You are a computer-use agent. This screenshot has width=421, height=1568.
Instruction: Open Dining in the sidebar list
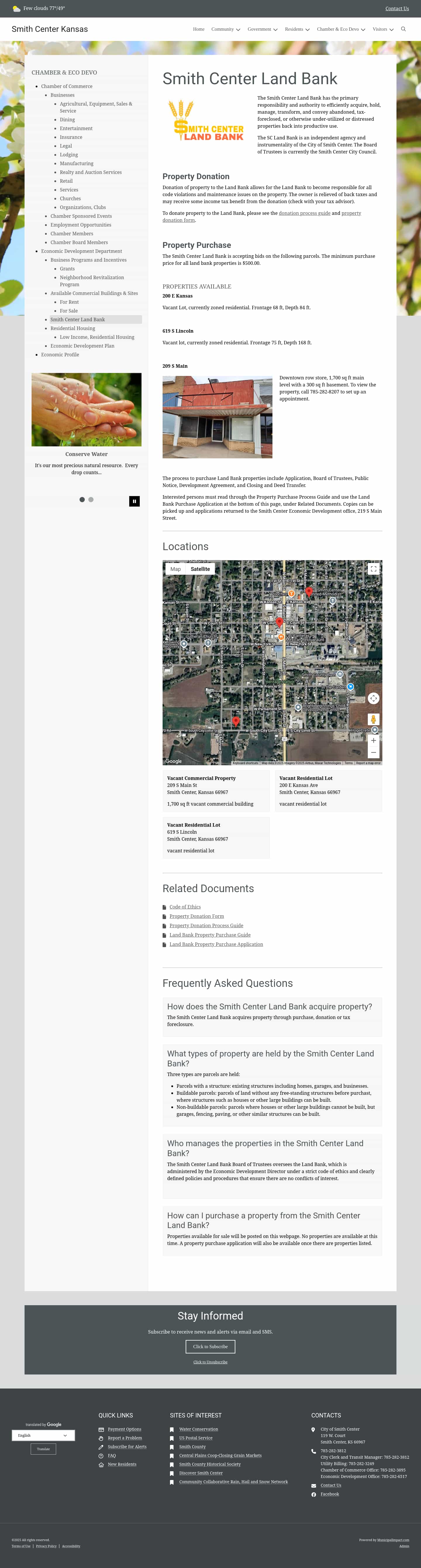click(x=68, y=120)
